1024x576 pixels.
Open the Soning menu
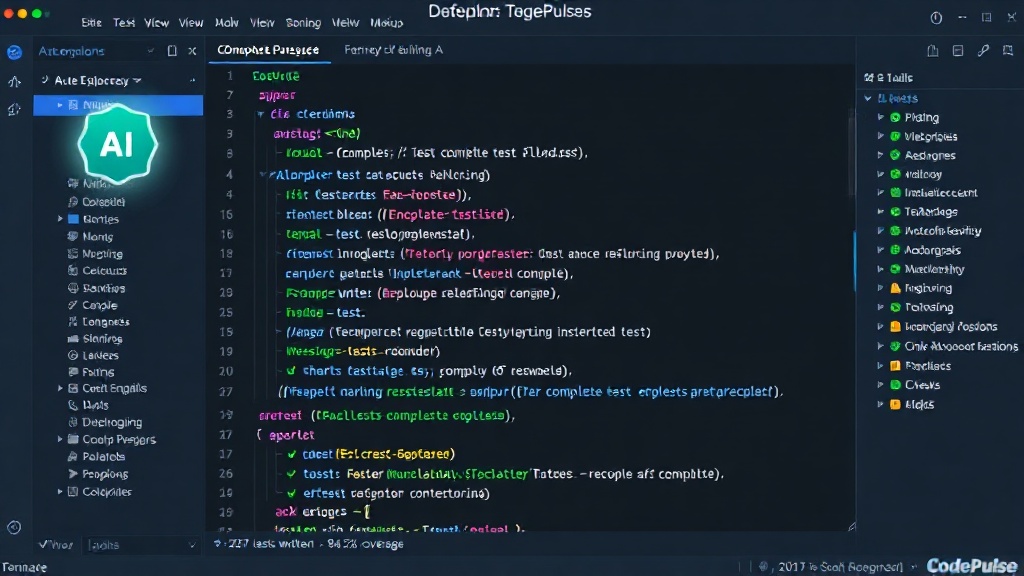303,23
